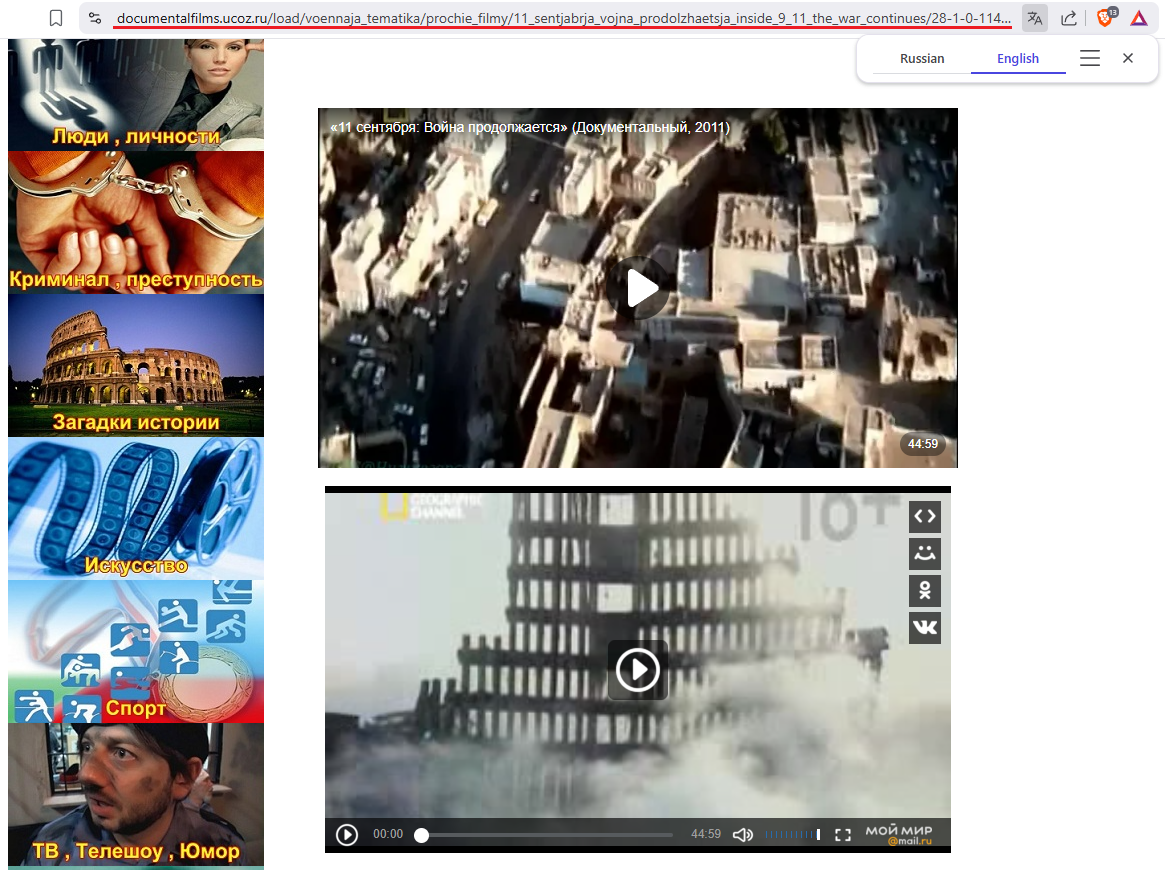
Task: Share lower video to Odnoklassniki
Action: coord(925,591)
